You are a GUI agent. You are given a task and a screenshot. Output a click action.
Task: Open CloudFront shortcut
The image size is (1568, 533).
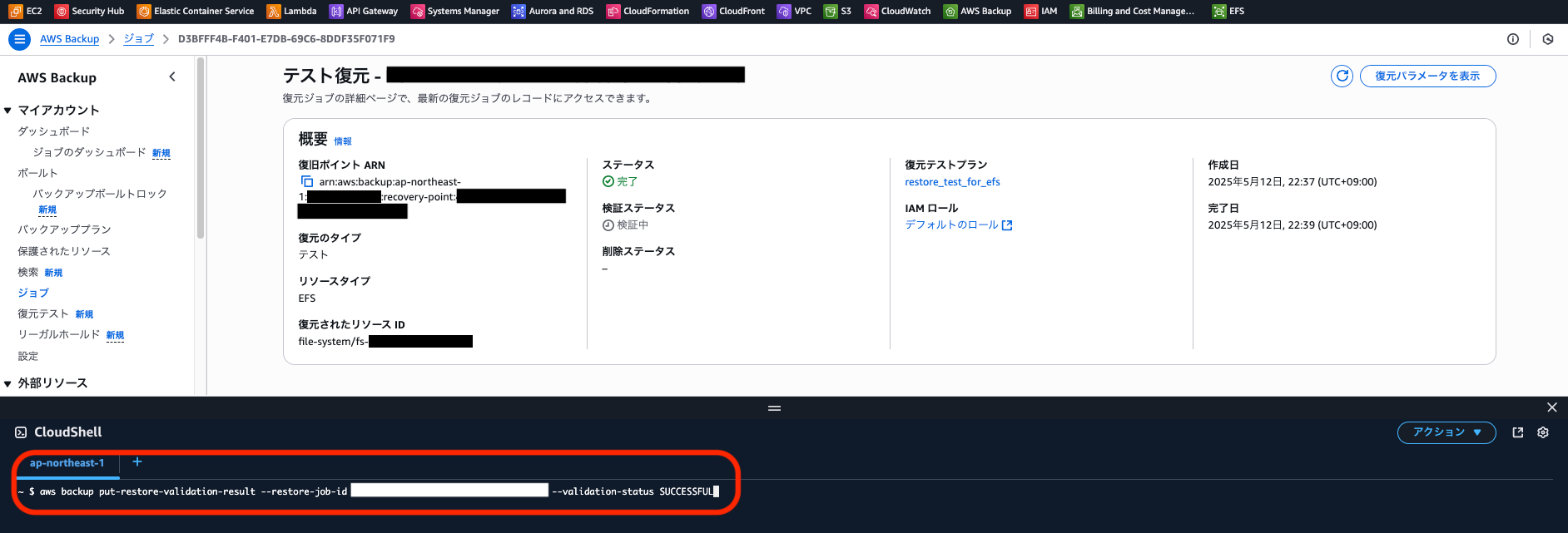pos(733,11)
